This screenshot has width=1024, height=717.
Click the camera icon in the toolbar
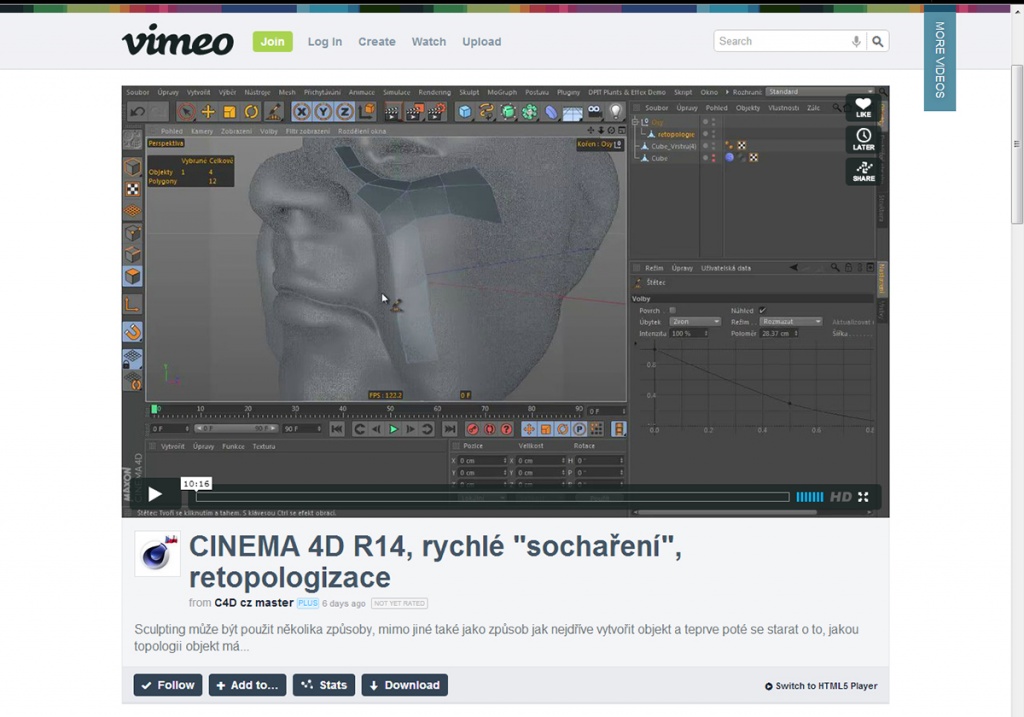tap(594, 111)
